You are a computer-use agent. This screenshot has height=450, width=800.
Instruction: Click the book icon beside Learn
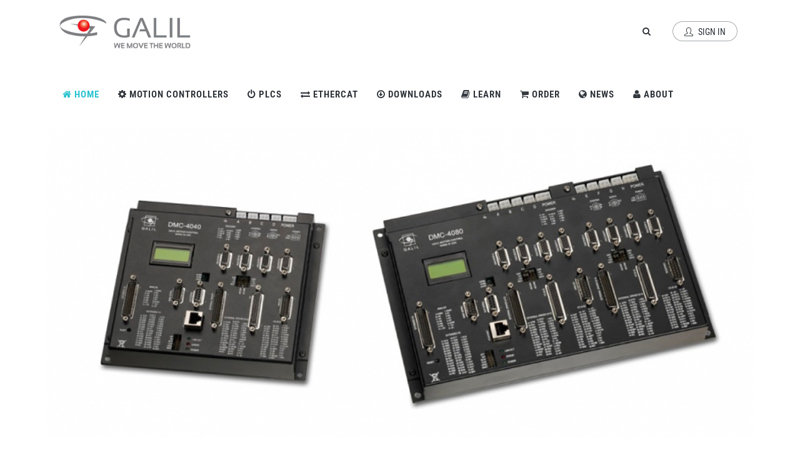[x=465, y=94]
